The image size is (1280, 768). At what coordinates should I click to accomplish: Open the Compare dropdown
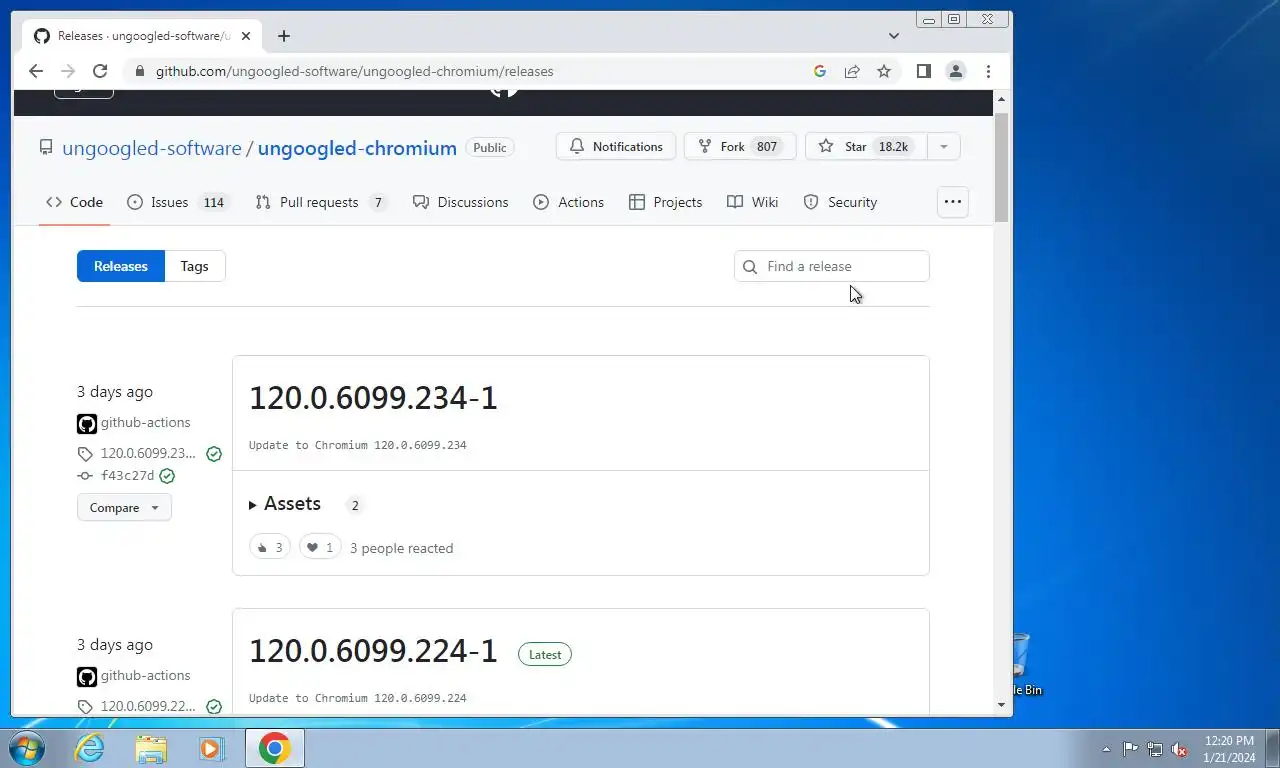[124, 507]
